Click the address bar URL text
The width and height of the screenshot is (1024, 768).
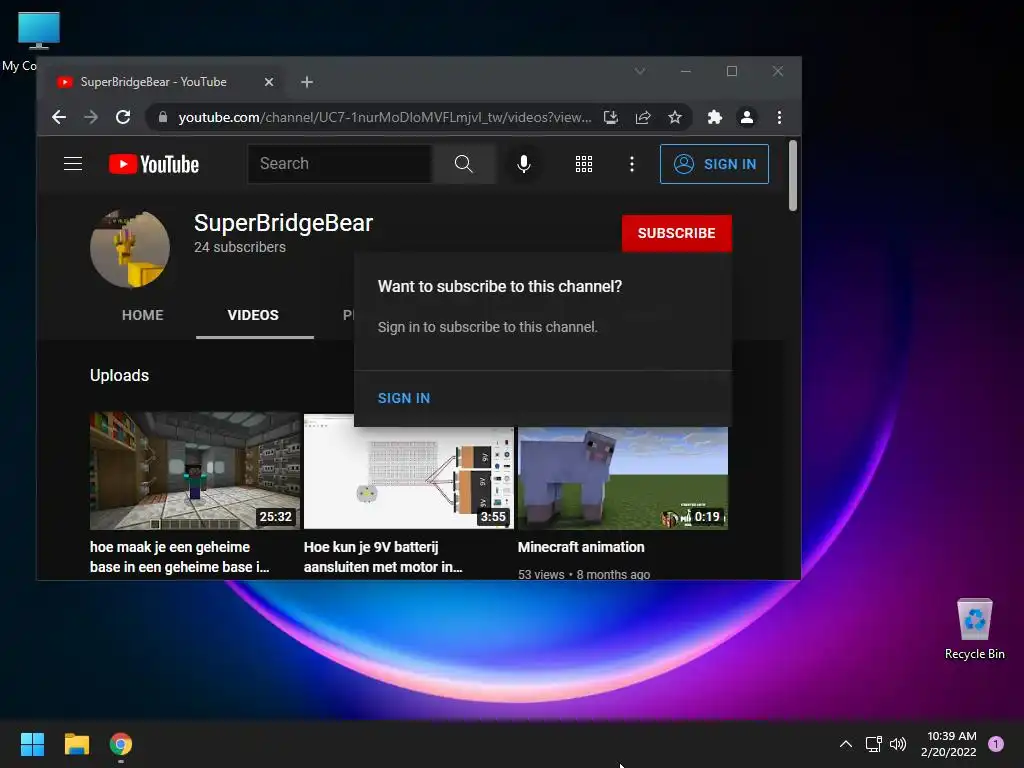tap(385, 118)
